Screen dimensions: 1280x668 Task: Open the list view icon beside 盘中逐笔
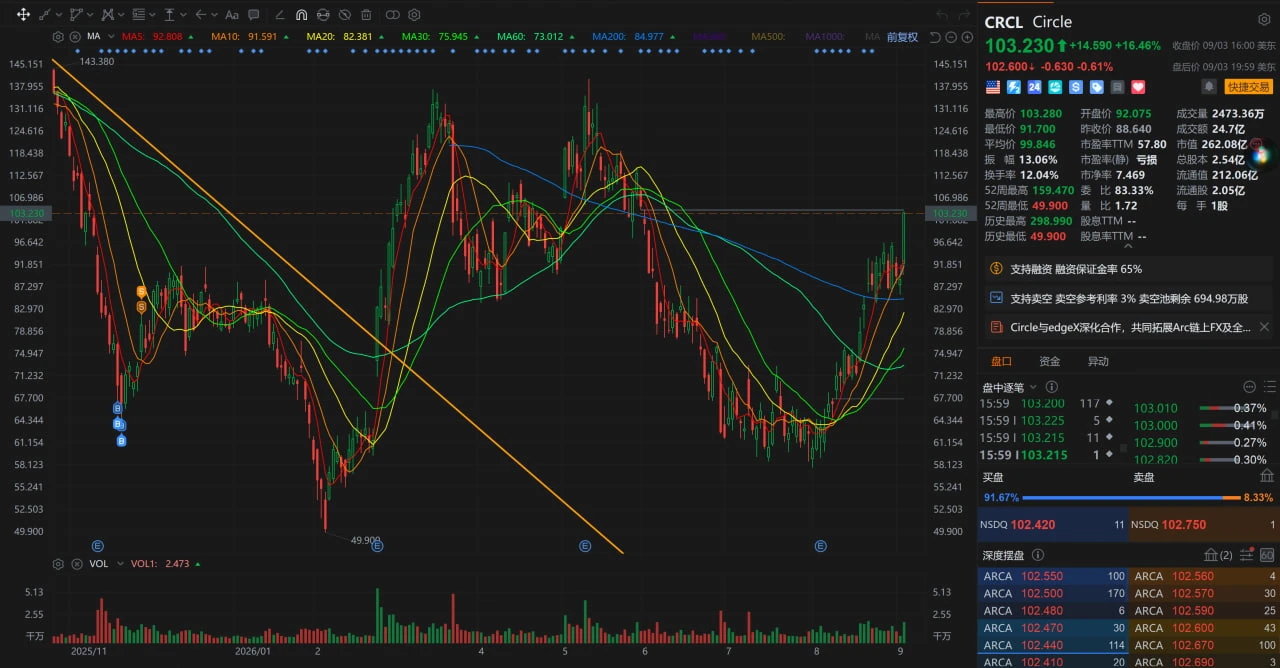coord(1270,387)
